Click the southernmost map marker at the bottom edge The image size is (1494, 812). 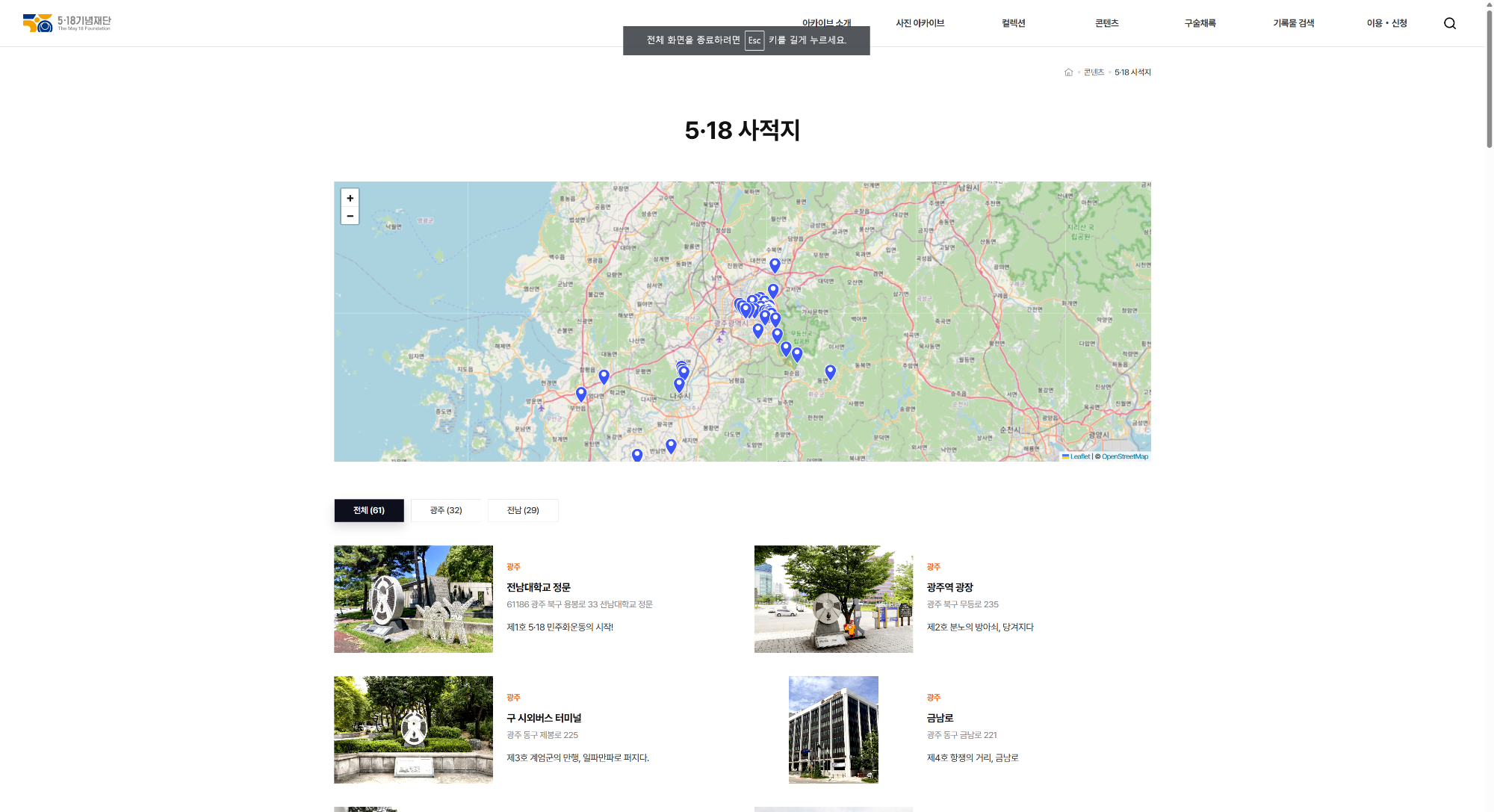coord(637,454)
